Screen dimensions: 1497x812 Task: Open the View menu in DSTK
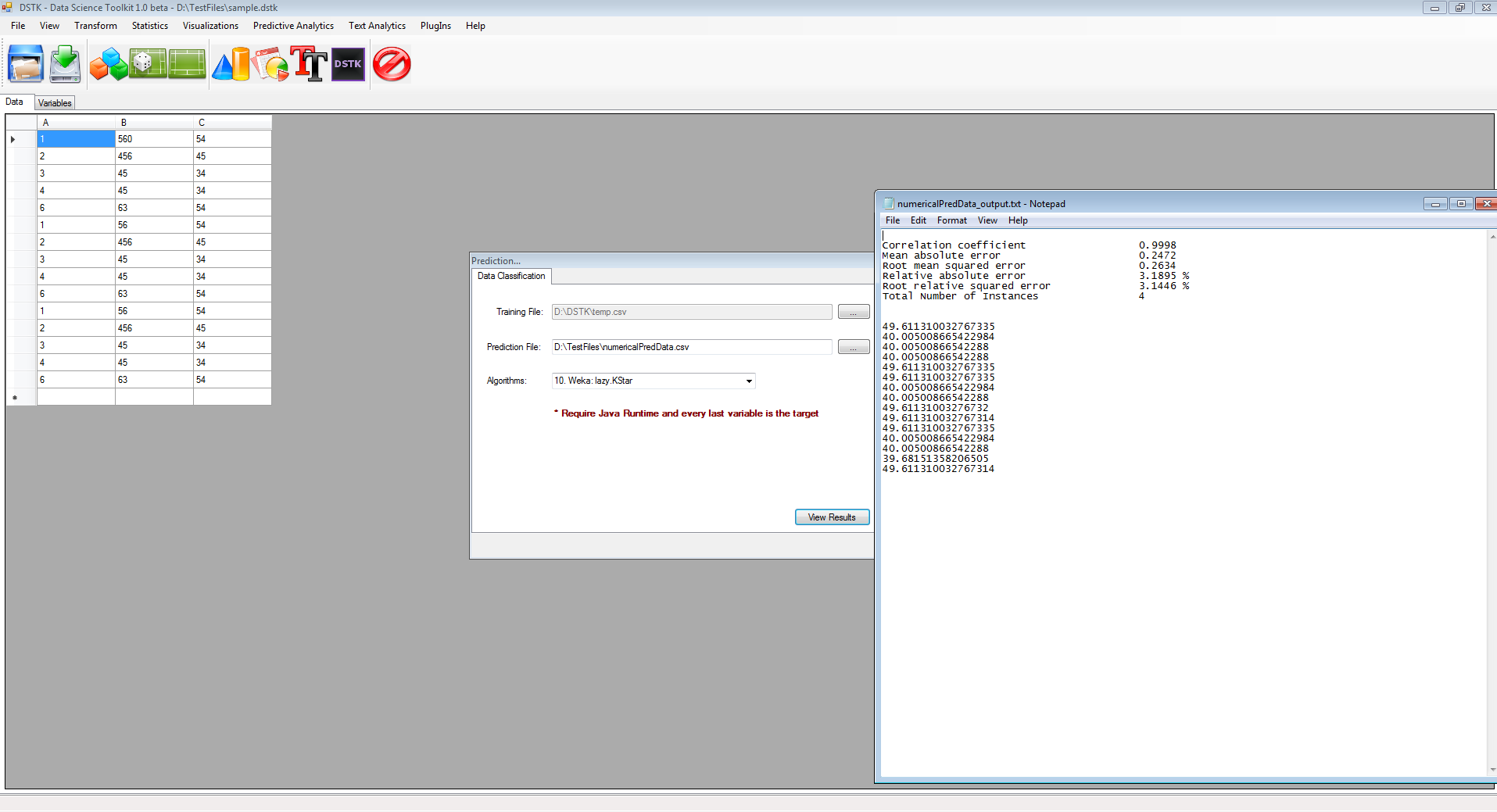[x=49, y=26]
